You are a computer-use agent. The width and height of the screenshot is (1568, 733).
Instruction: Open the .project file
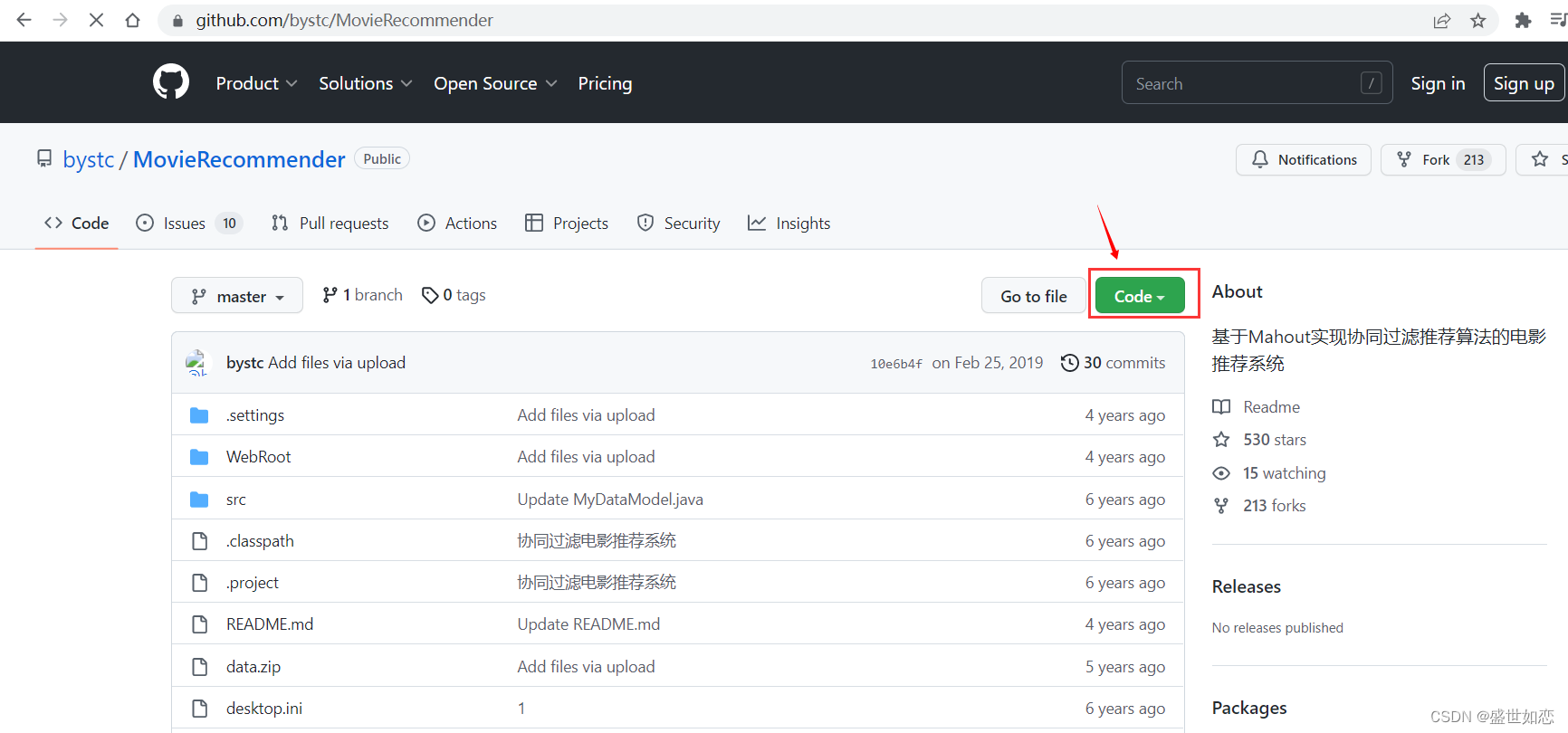pyautogui.click(x=253, y=583)
